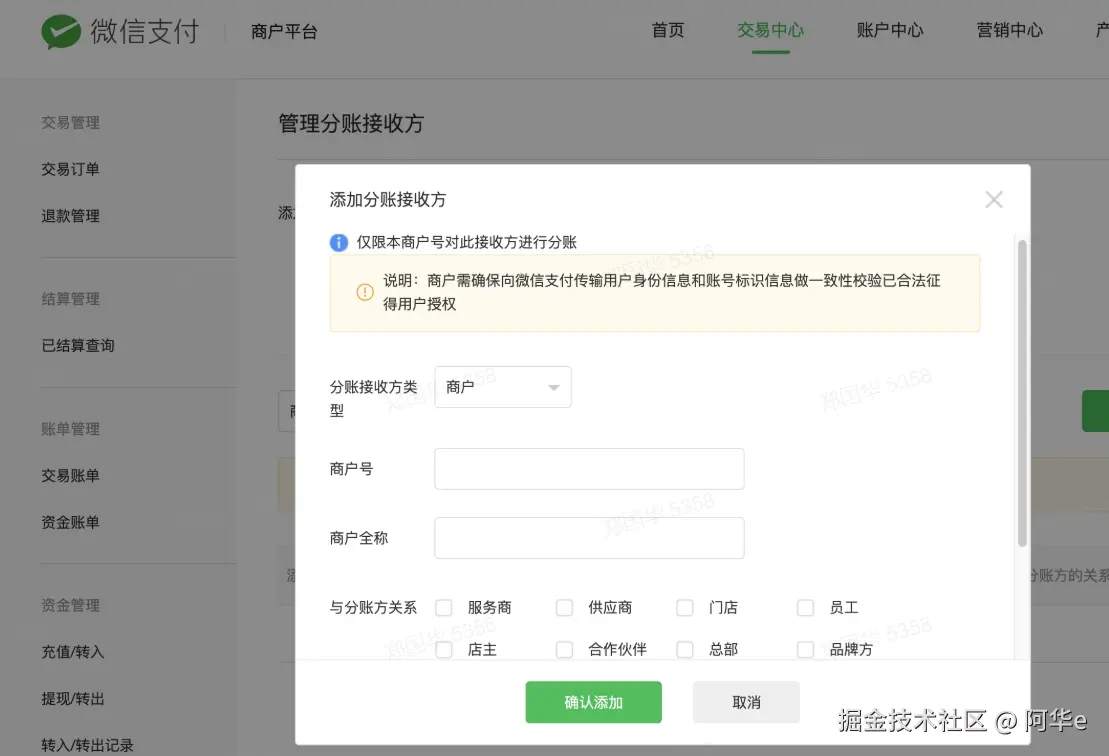
Task: Click the 商户平台 label in the header
Action: point(284,32)
